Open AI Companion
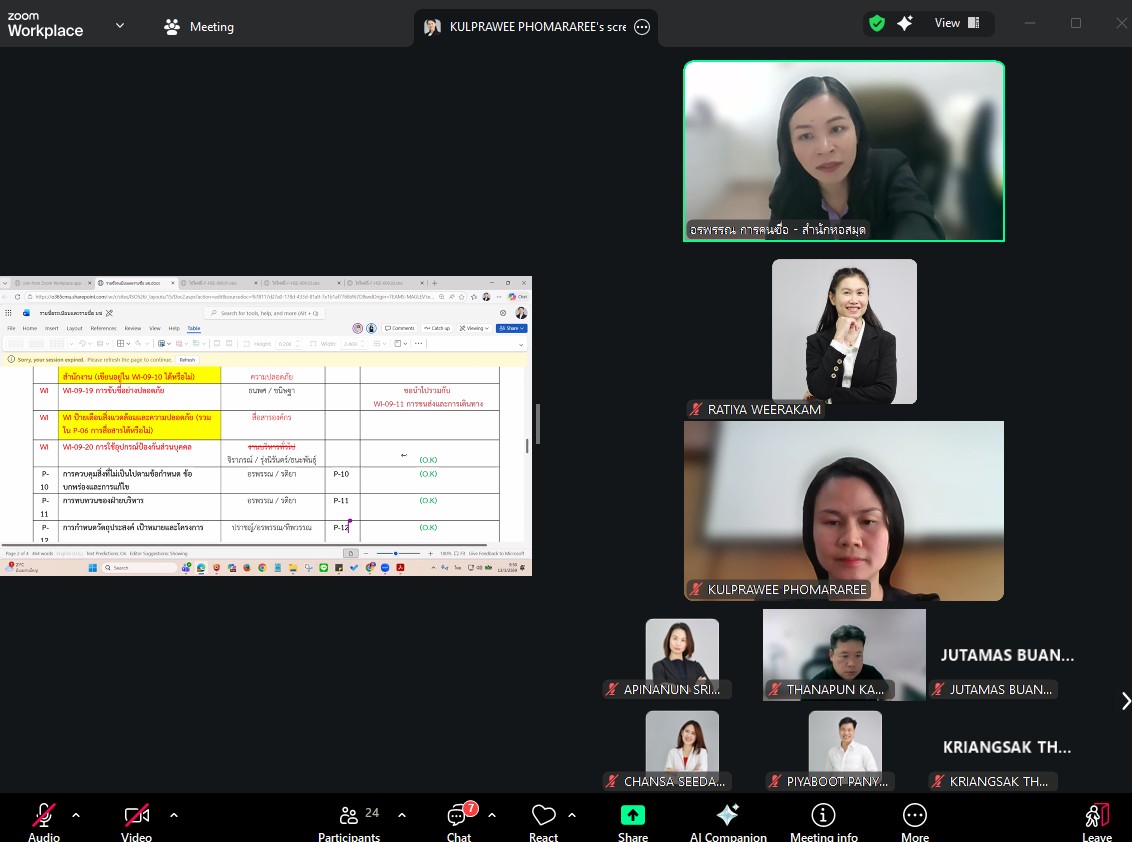The image size is (1132, 842). click(728, 815)
